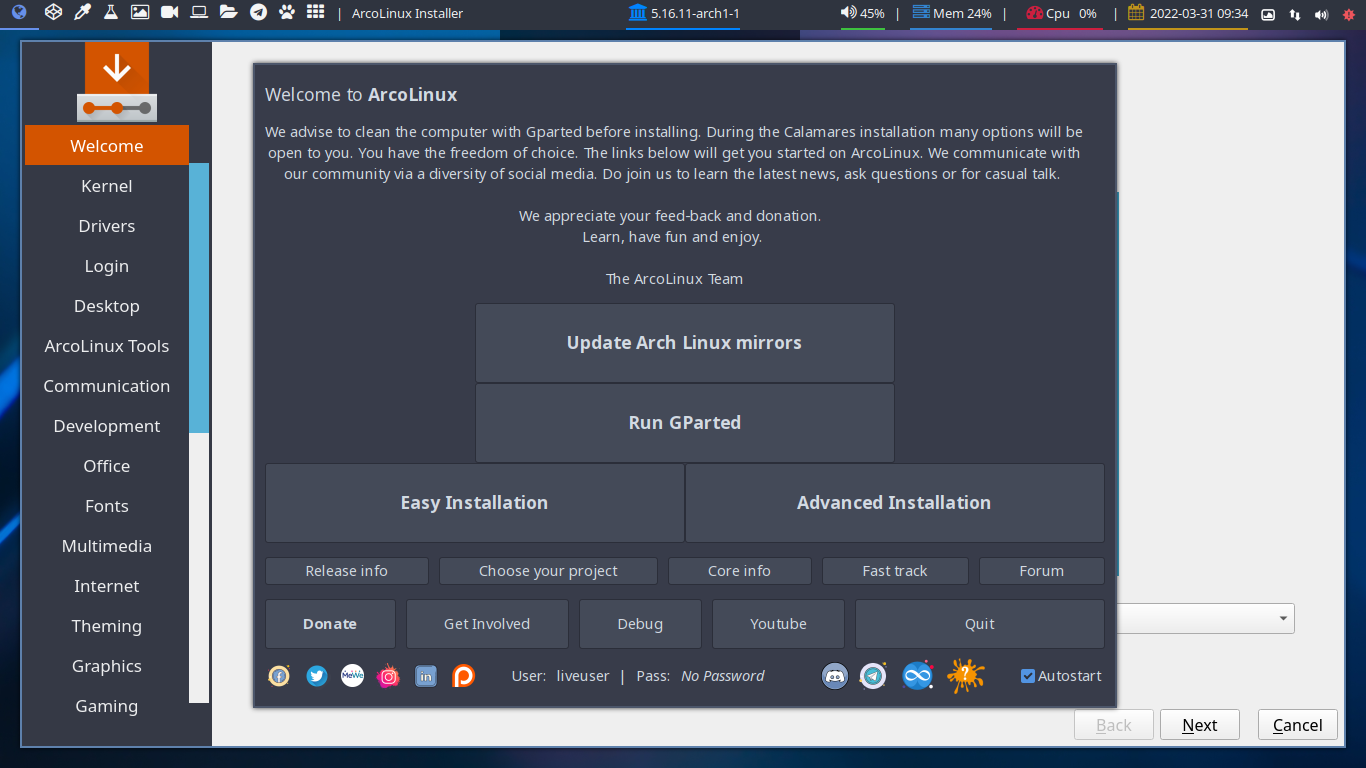Click the memory usage icon in the panel
This screenshot has width=1366, height=768.
click(919, 13)
